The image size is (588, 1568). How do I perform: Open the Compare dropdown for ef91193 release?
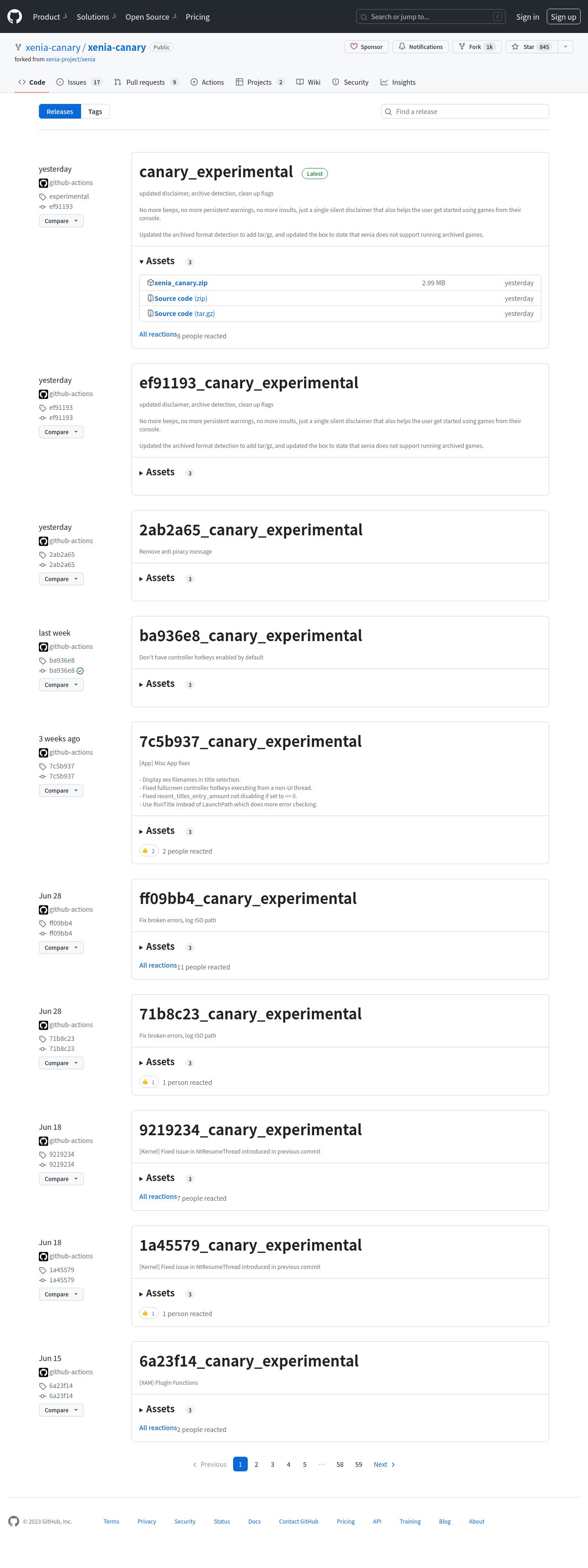coord(61,432)
